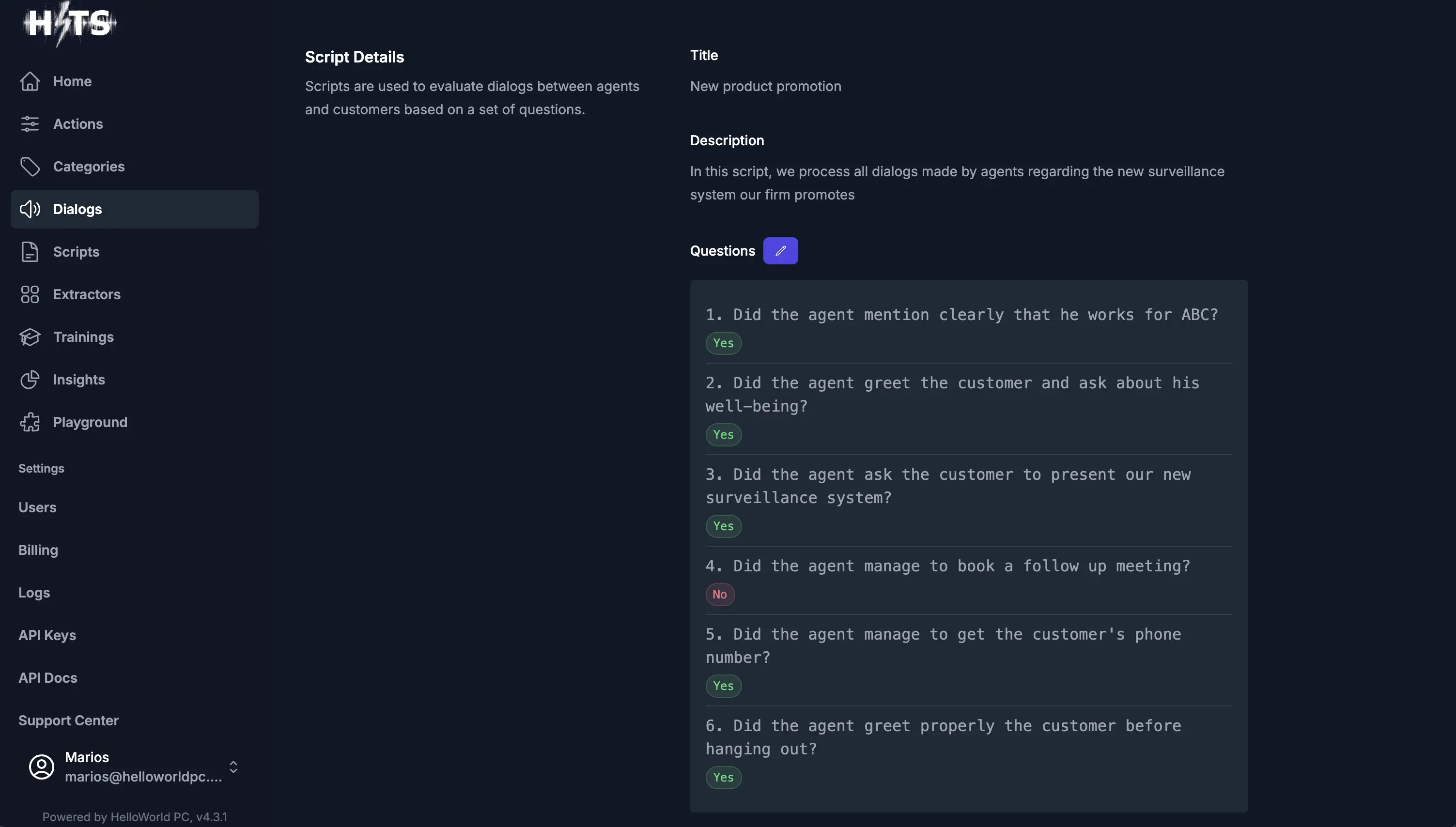This screenshot has width=1456, height=827.
Task: Click the pencil icon next to Questions
Action: 780,250
